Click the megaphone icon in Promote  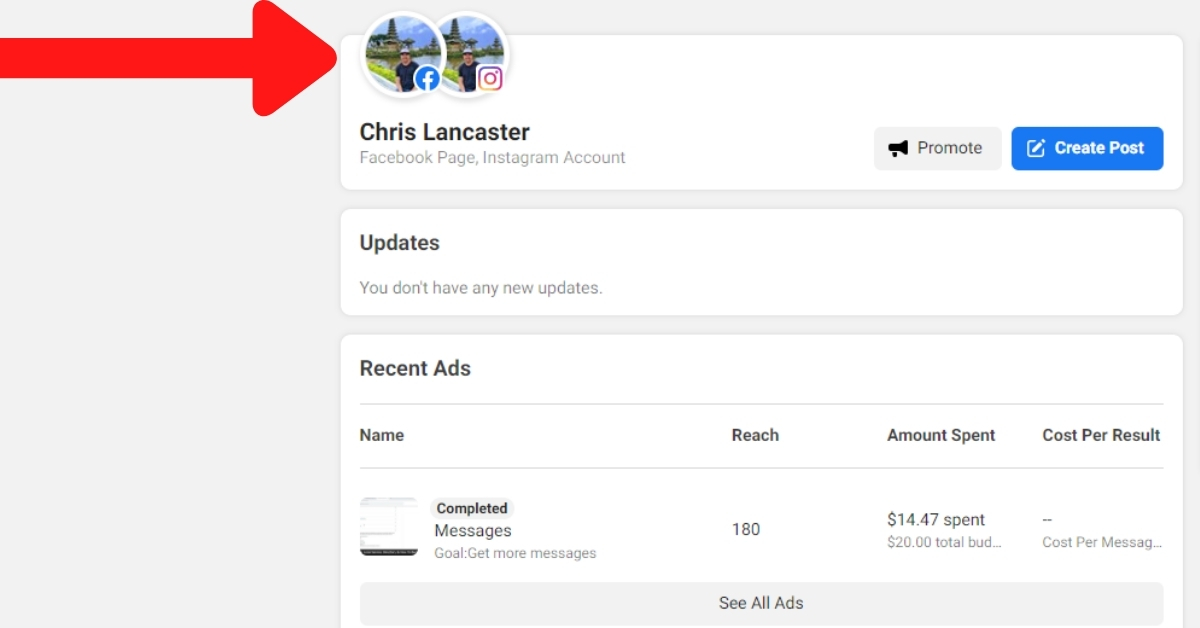[898, 148]
